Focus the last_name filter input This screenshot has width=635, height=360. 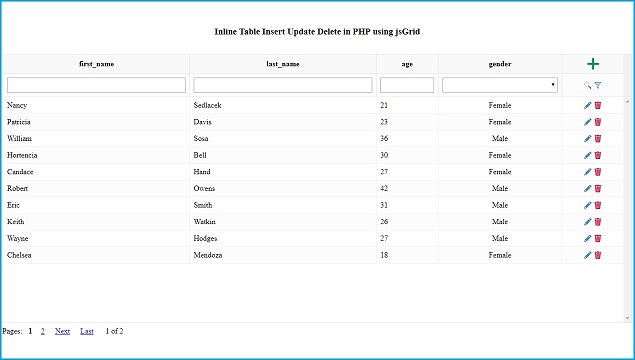click(283, 85)
